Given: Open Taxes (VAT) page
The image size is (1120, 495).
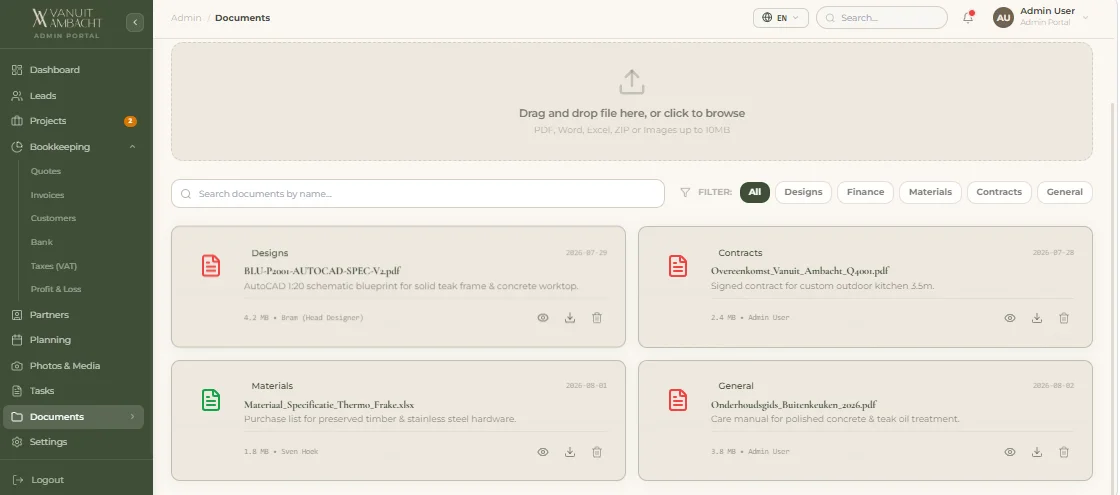Looking at the screenshot, I should pos(54,266).
